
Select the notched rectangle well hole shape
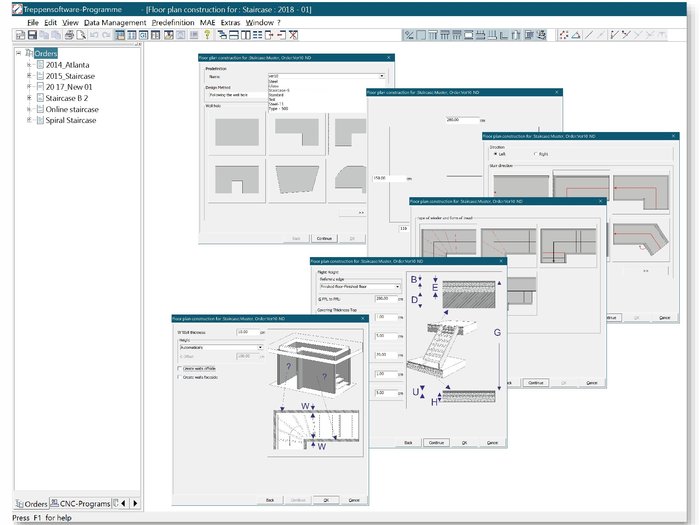(x=237, y=180)
